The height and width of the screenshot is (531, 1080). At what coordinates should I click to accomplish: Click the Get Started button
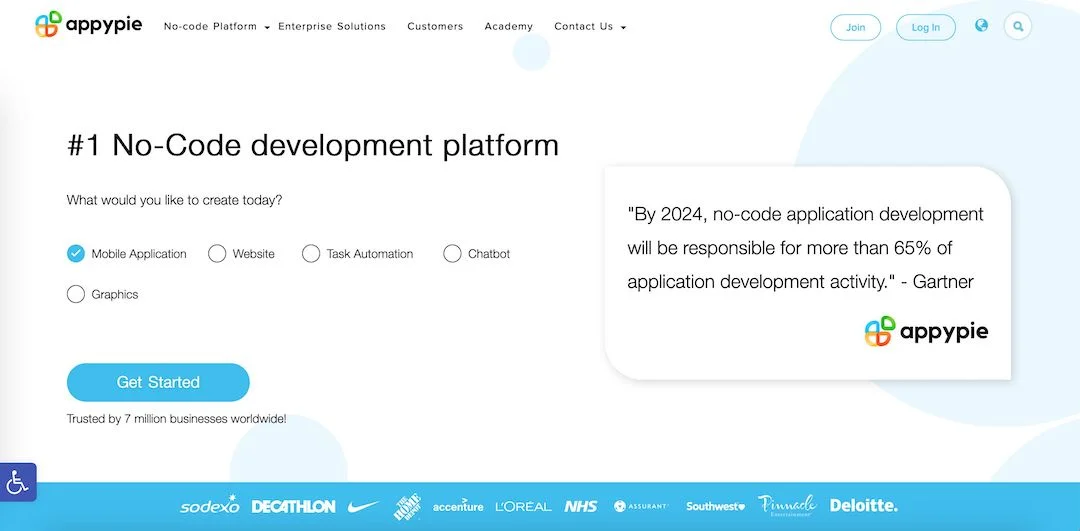158,382
